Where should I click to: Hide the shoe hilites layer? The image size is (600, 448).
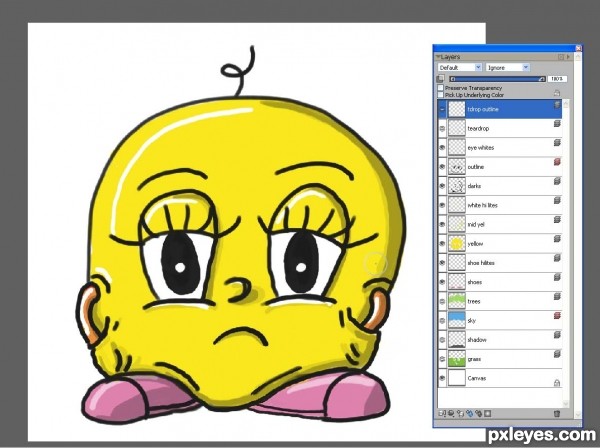point(442,263)
